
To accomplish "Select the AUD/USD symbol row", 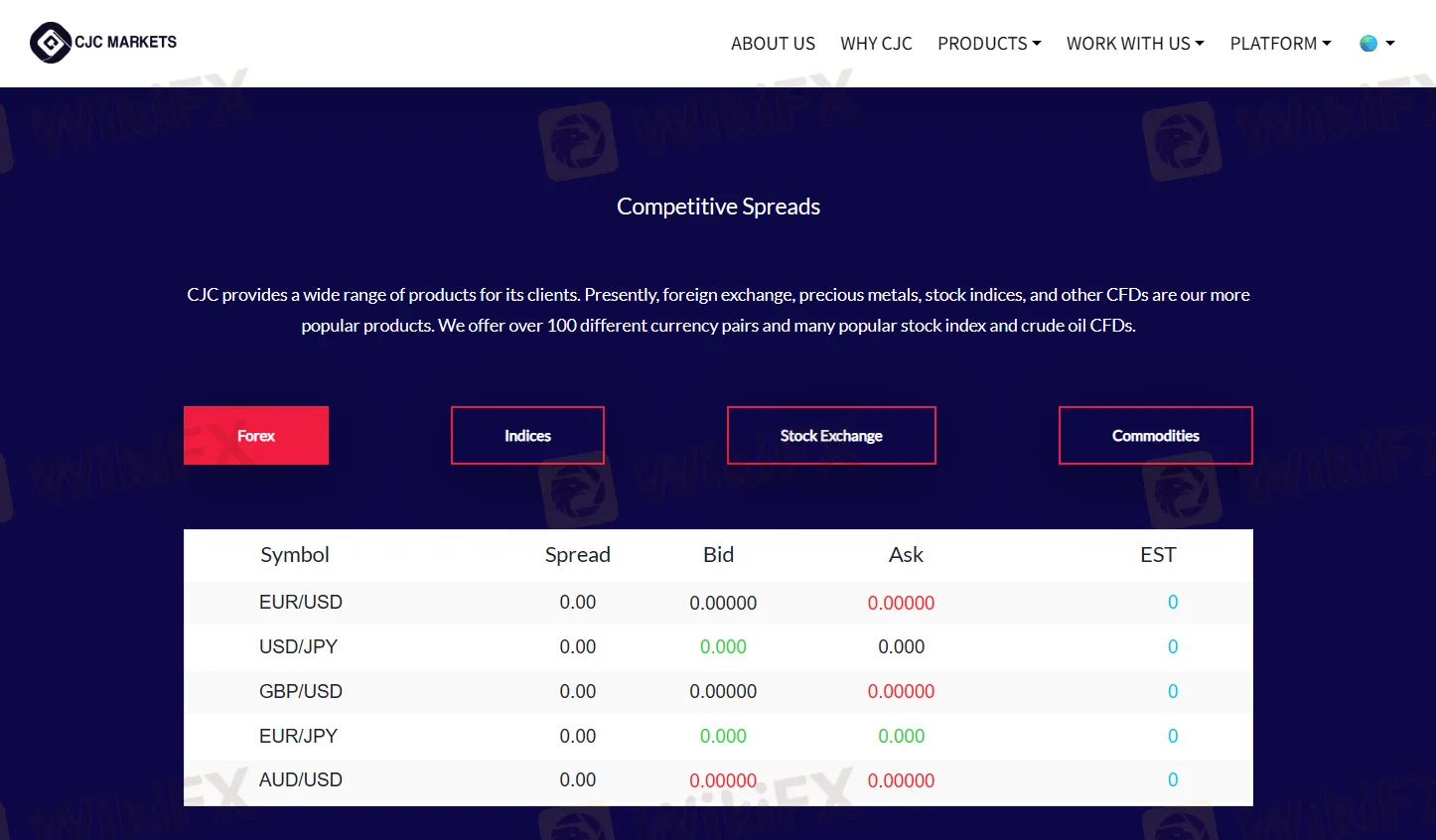I will coord(718,780).
